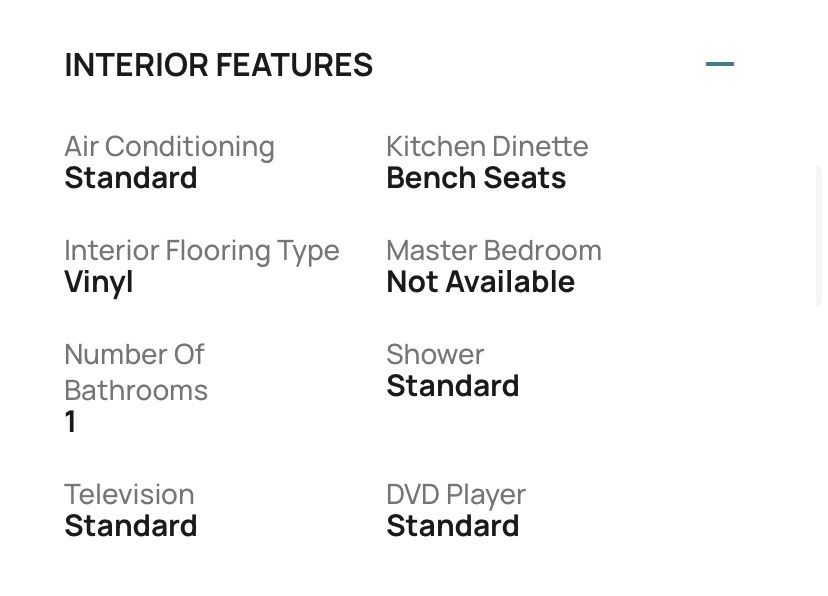Click the Vinyl flooring value

pyautogui.click(x=99, y=282)
